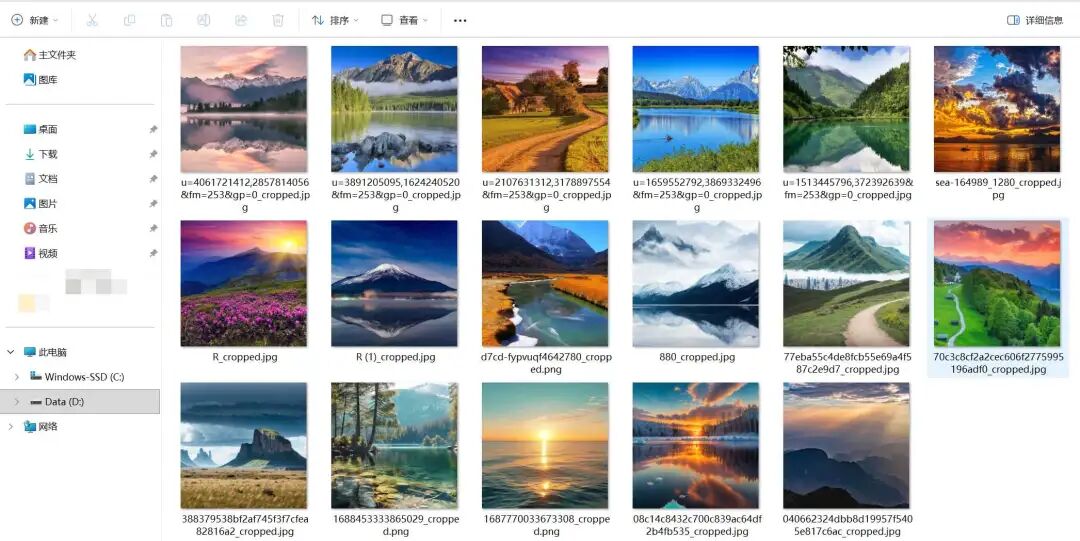The height and width of the screenshot is (541, 1080).
Task: Expand the Network (网络) tree node
Action: point(10,427)
